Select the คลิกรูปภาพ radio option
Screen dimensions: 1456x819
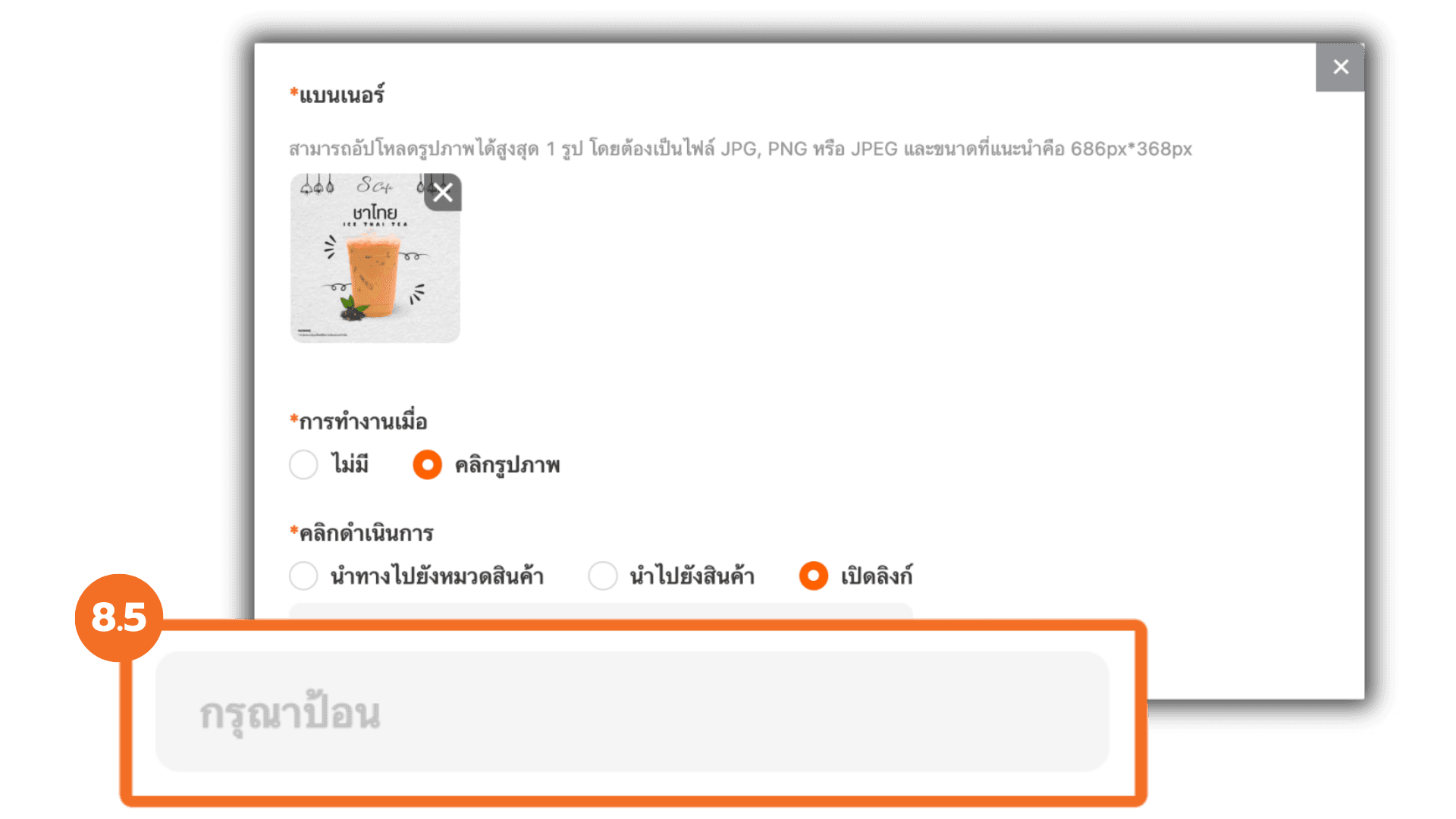427,465
